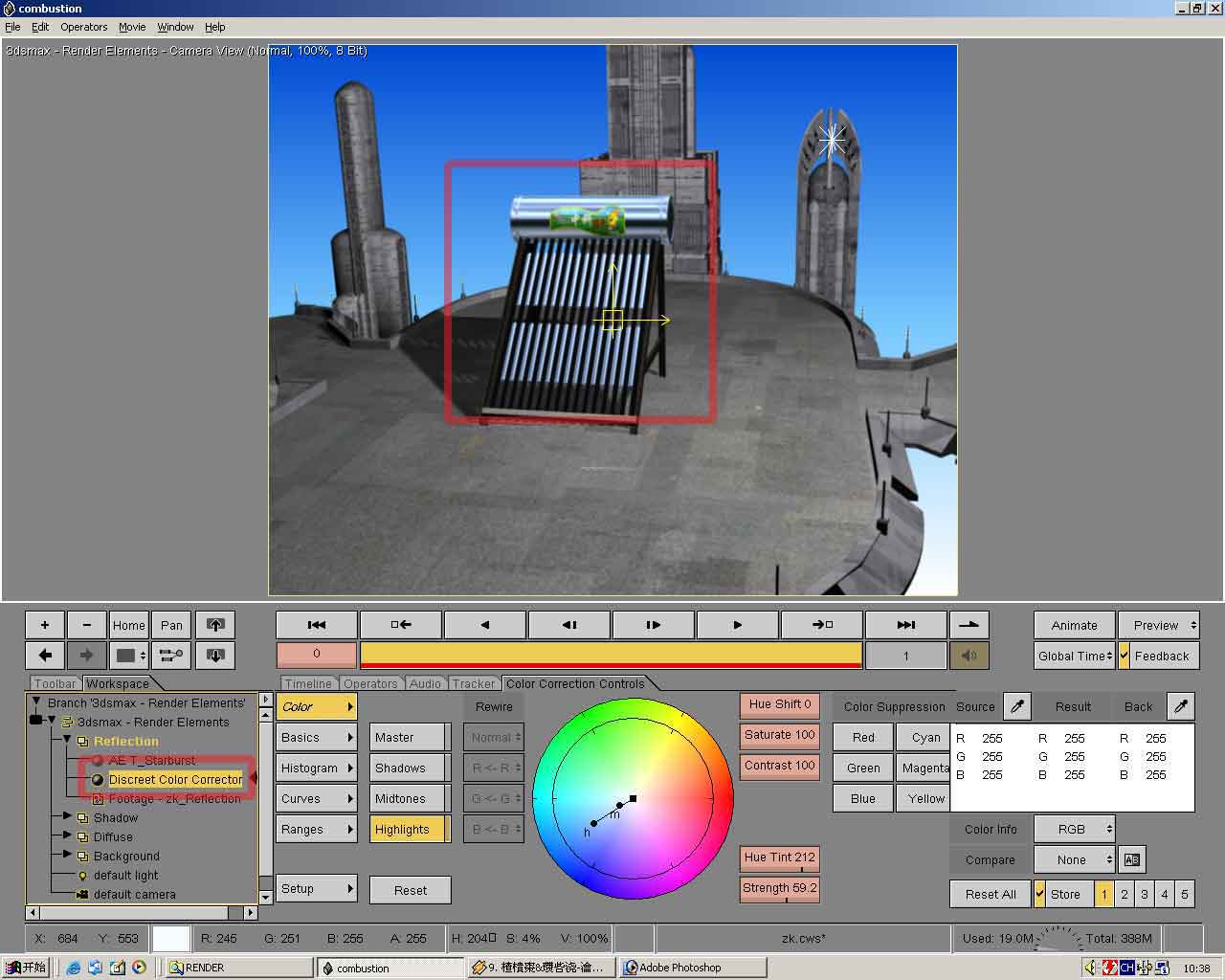Click the Back color eyedropper
Screen dimensions: 1225x980
[1181, 706]
